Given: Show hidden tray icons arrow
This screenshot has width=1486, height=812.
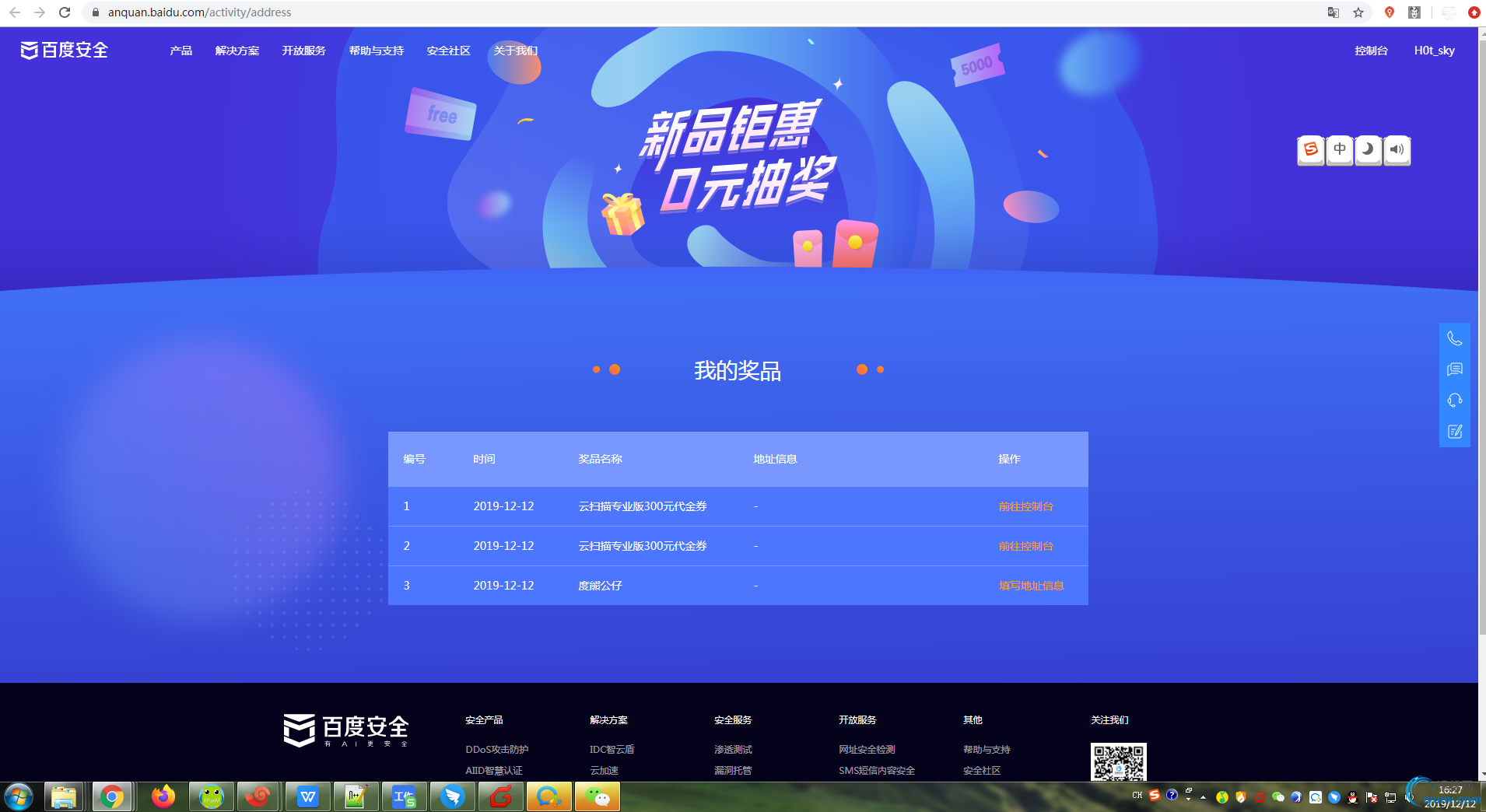Looking at the screenshot, I should pyautogui.click(x=1204, y=797).
